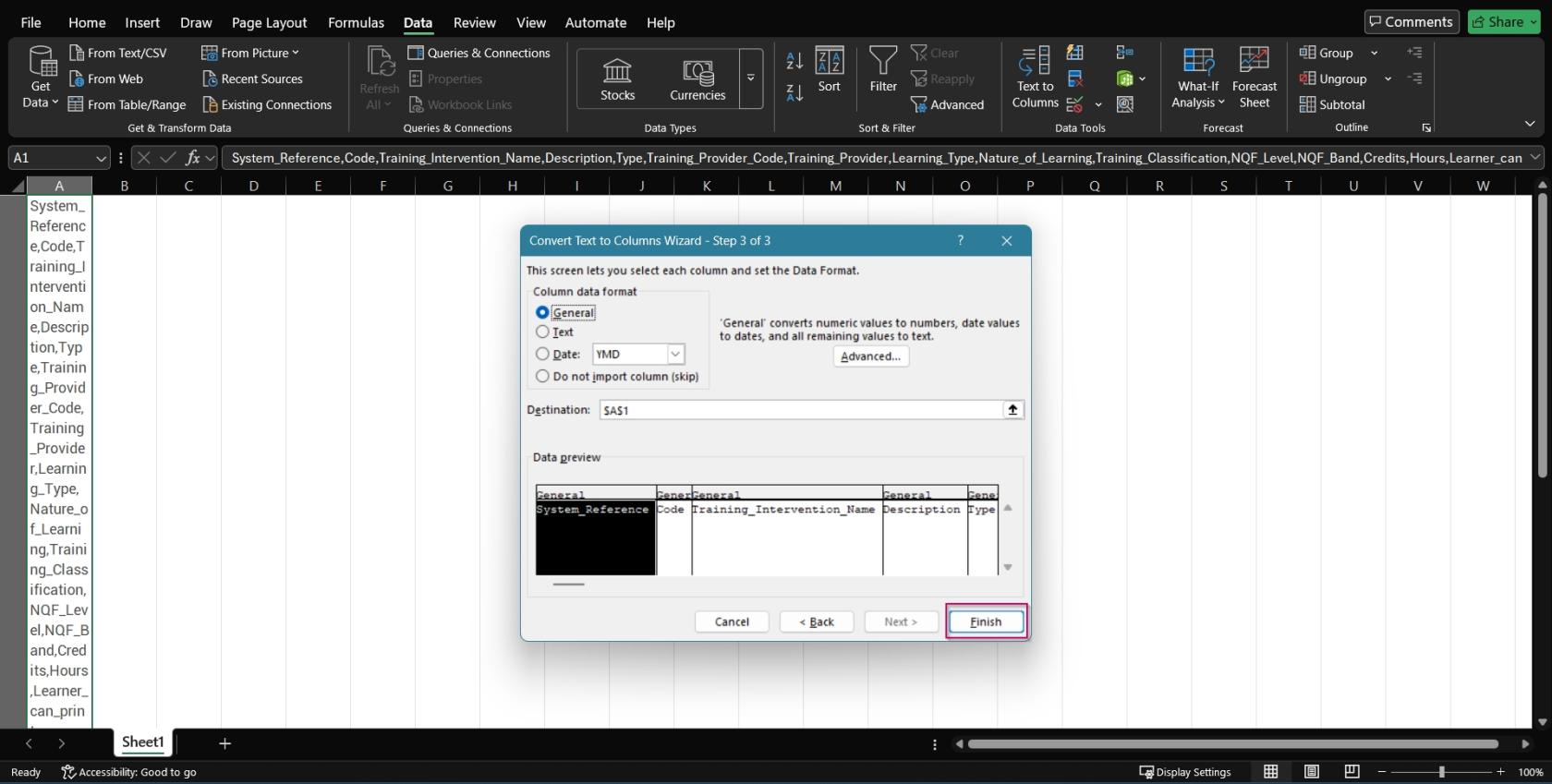The height and width of the screenshot is (784, 1552).
Task: Click Cancel in the wizard
Action: [x=732, y=621]
